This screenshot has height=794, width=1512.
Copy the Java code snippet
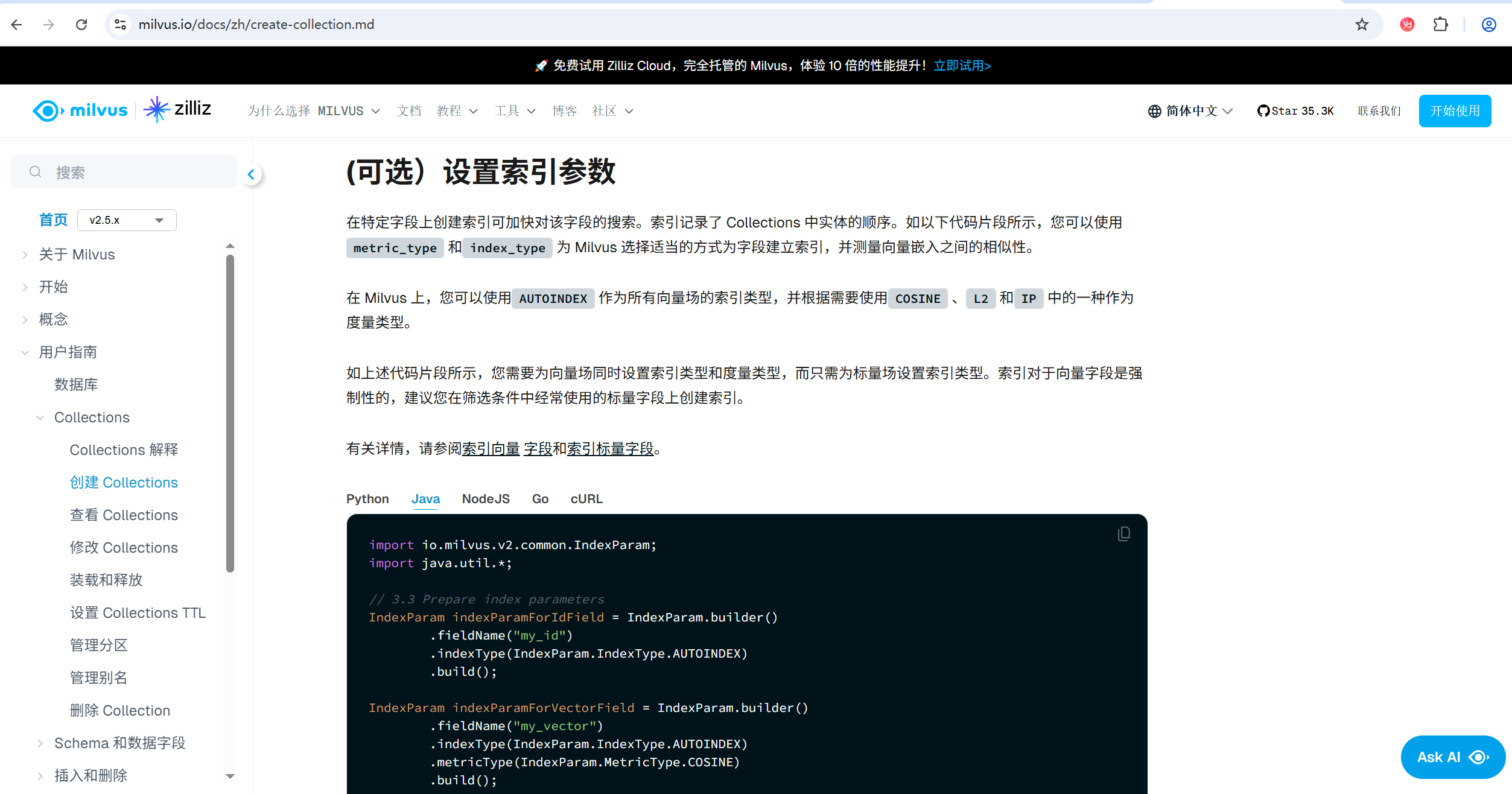pos(1123,533)
